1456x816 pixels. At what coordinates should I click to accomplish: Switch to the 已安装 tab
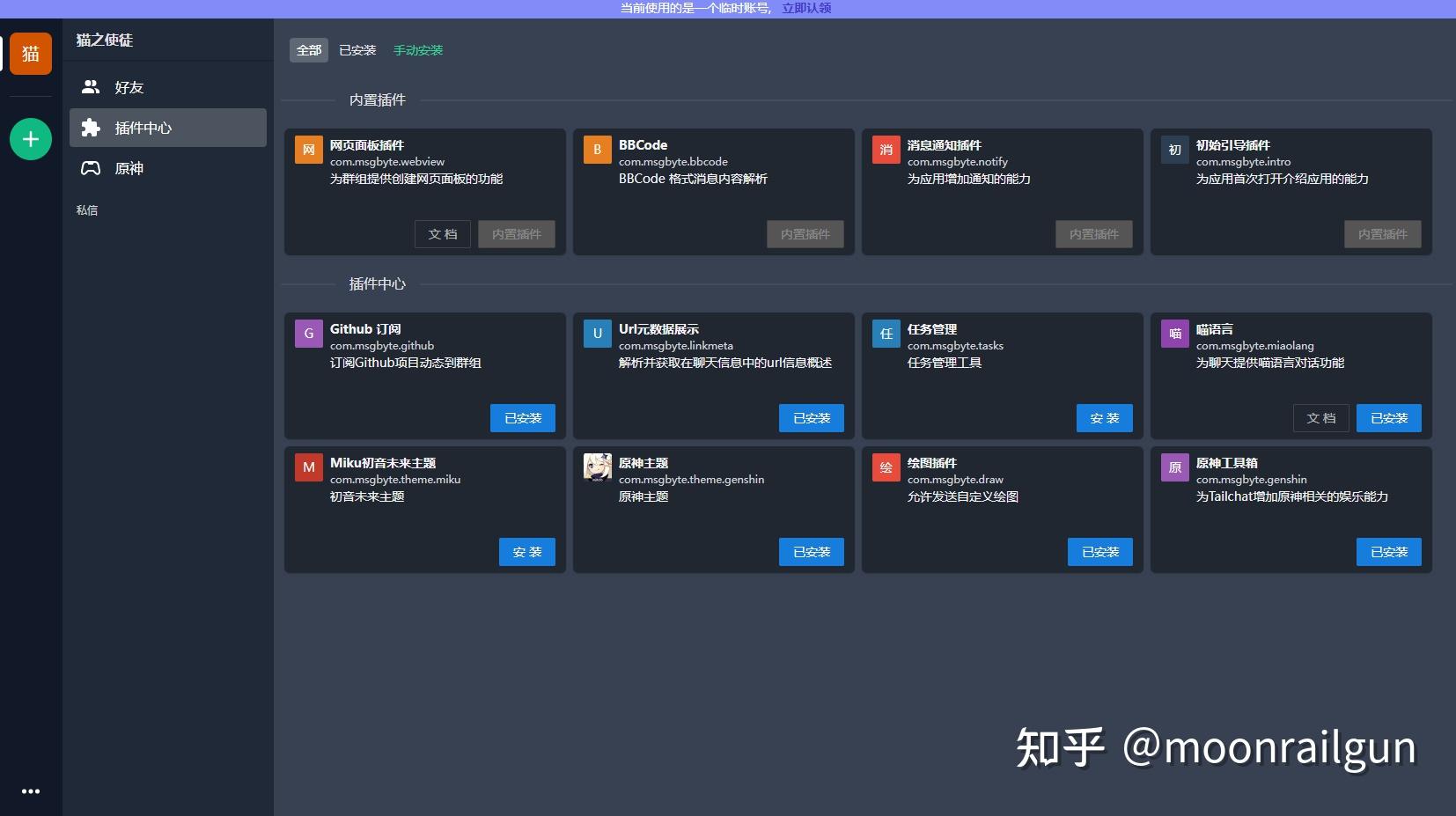pyautogui.click(x=357, y=50)
